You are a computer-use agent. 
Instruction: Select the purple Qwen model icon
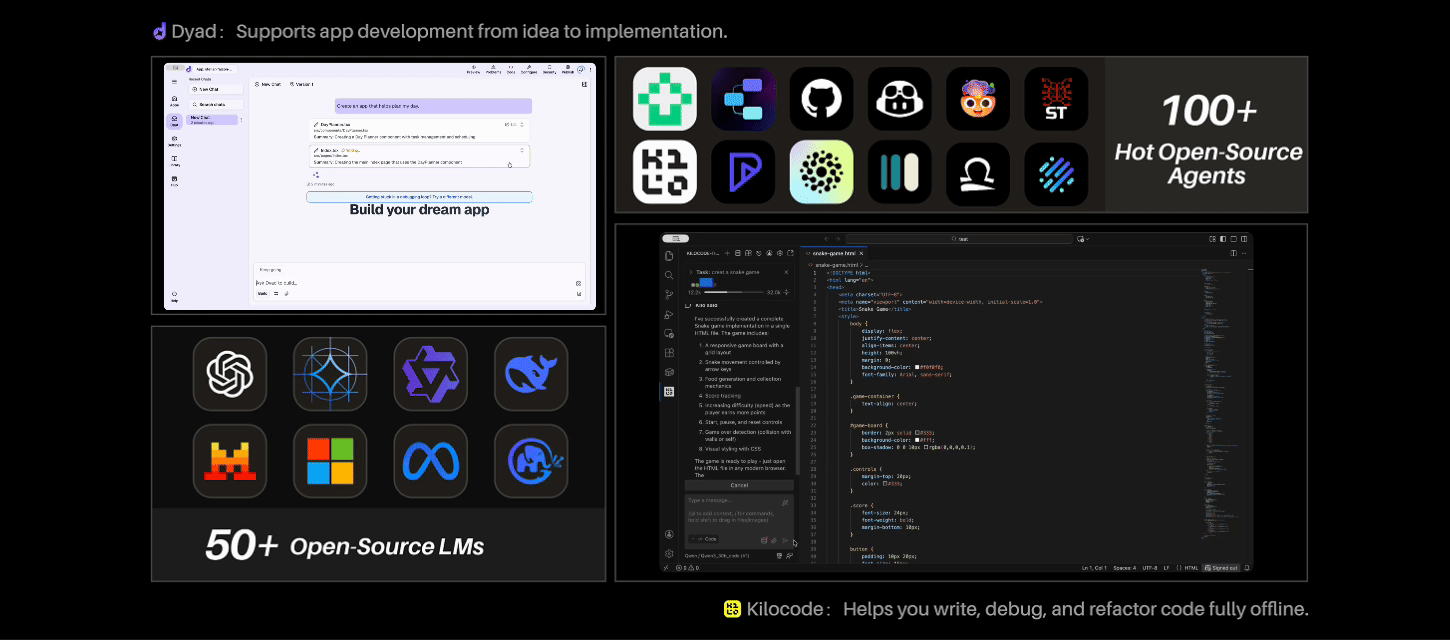tap(430, 374)
